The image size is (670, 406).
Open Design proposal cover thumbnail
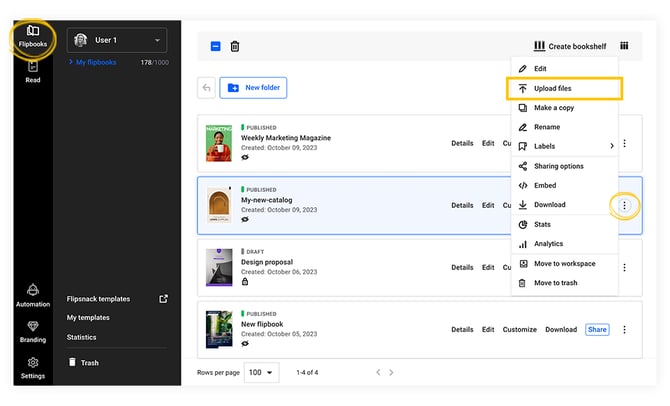219,267
